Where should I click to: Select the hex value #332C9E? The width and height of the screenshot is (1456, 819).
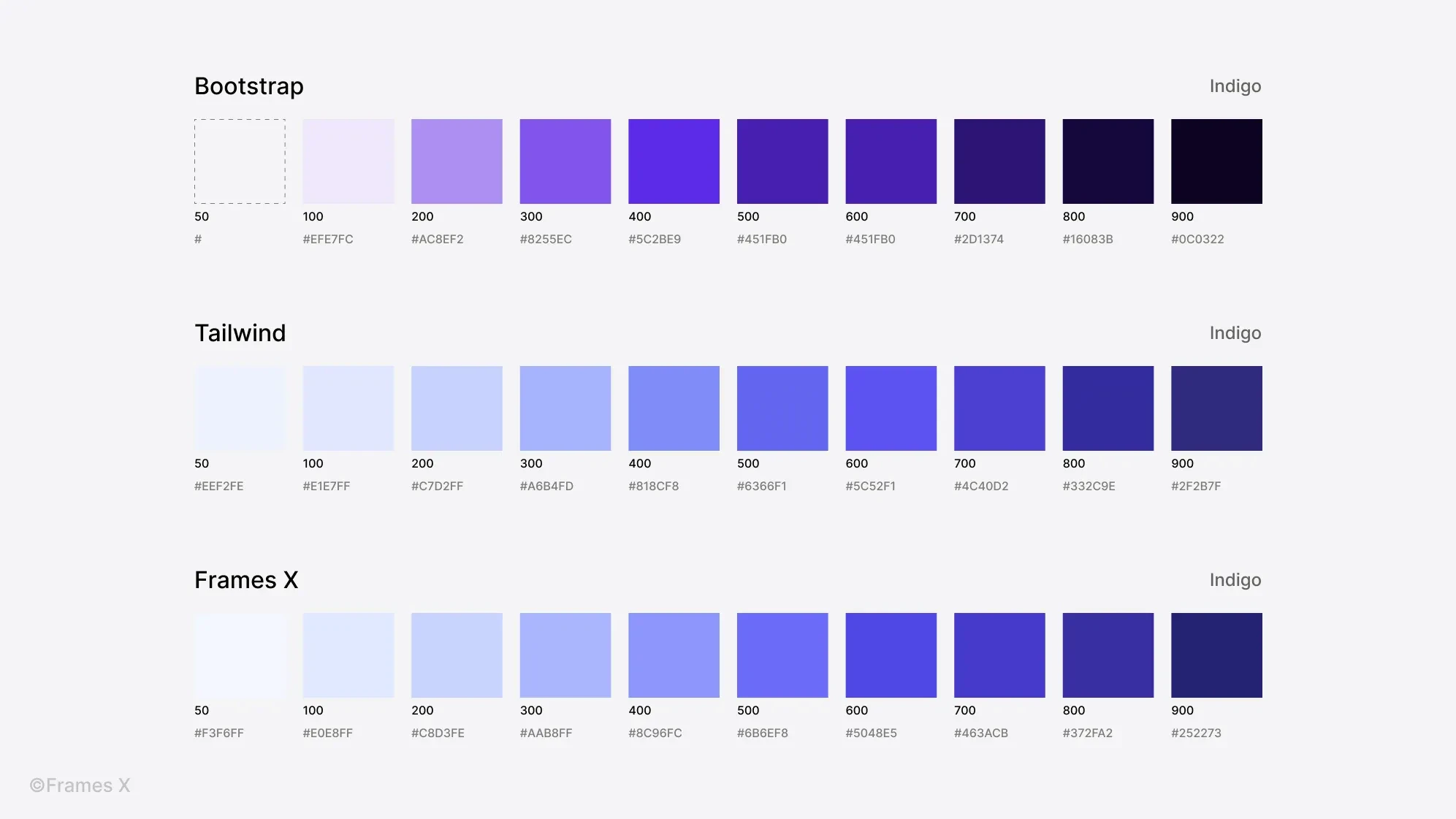[x=1089, y=486]
